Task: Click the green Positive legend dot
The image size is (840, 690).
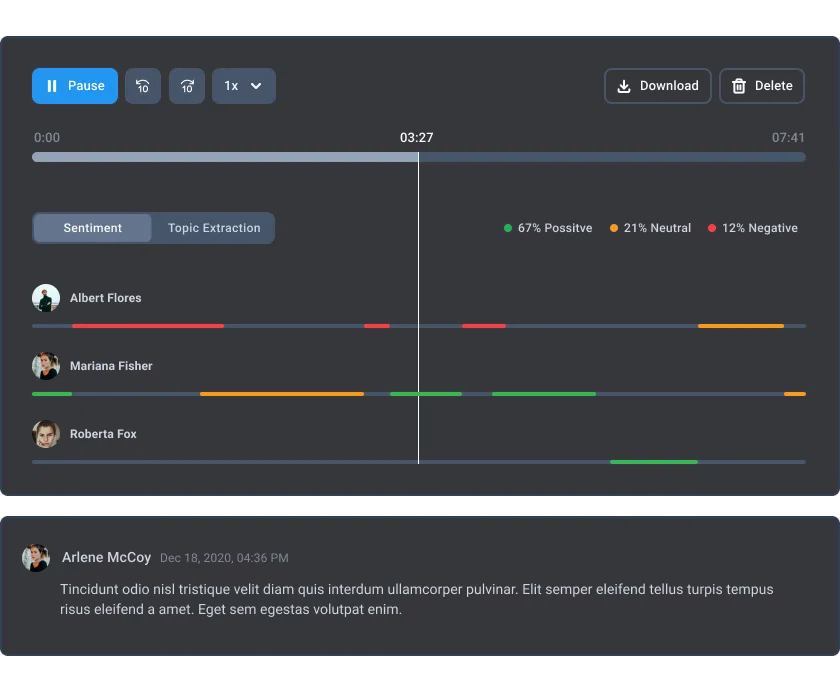Action: point(508,228)
